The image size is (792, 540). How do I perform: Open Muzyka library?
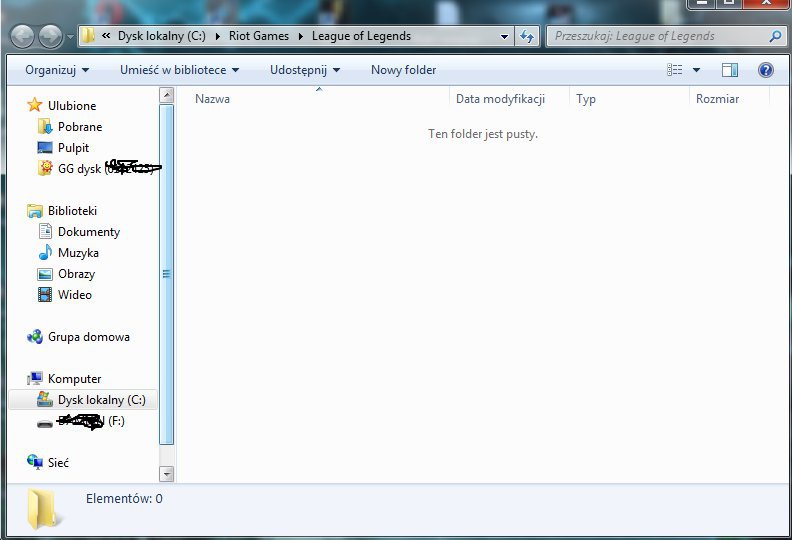click(78, 253)
